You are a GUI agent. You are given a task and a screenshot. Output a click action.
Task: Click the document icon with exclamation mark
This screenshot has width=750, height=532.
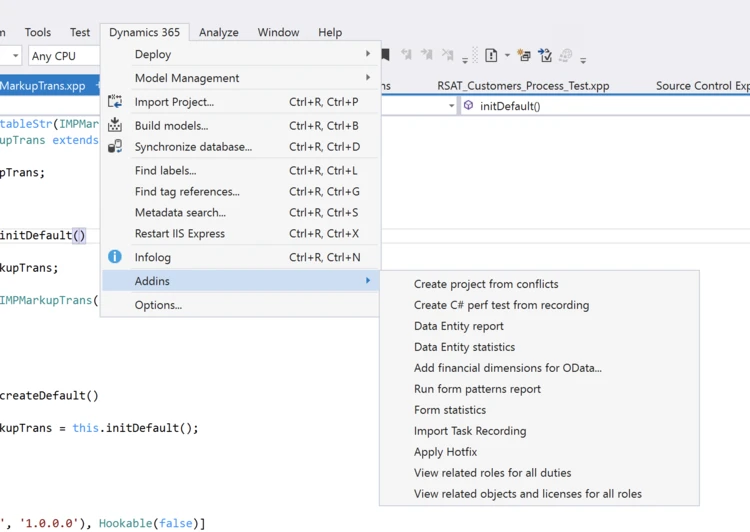[491, 55]
